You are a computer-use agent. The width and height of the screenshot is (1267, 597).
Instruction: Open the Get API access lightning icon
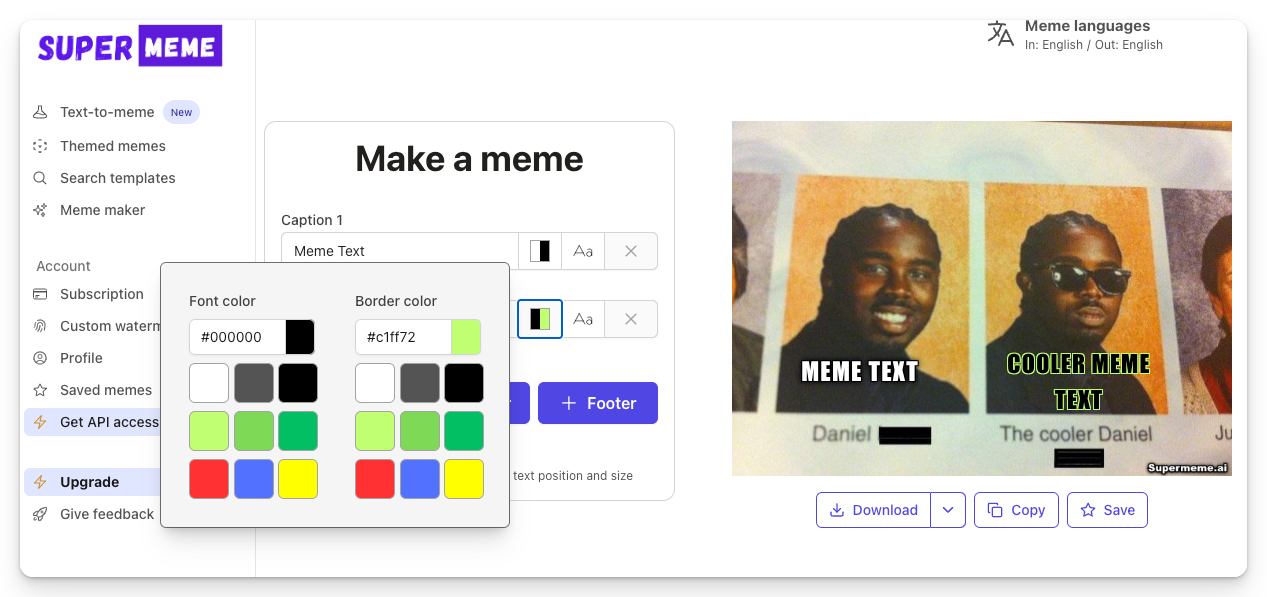tap(40, 422)
